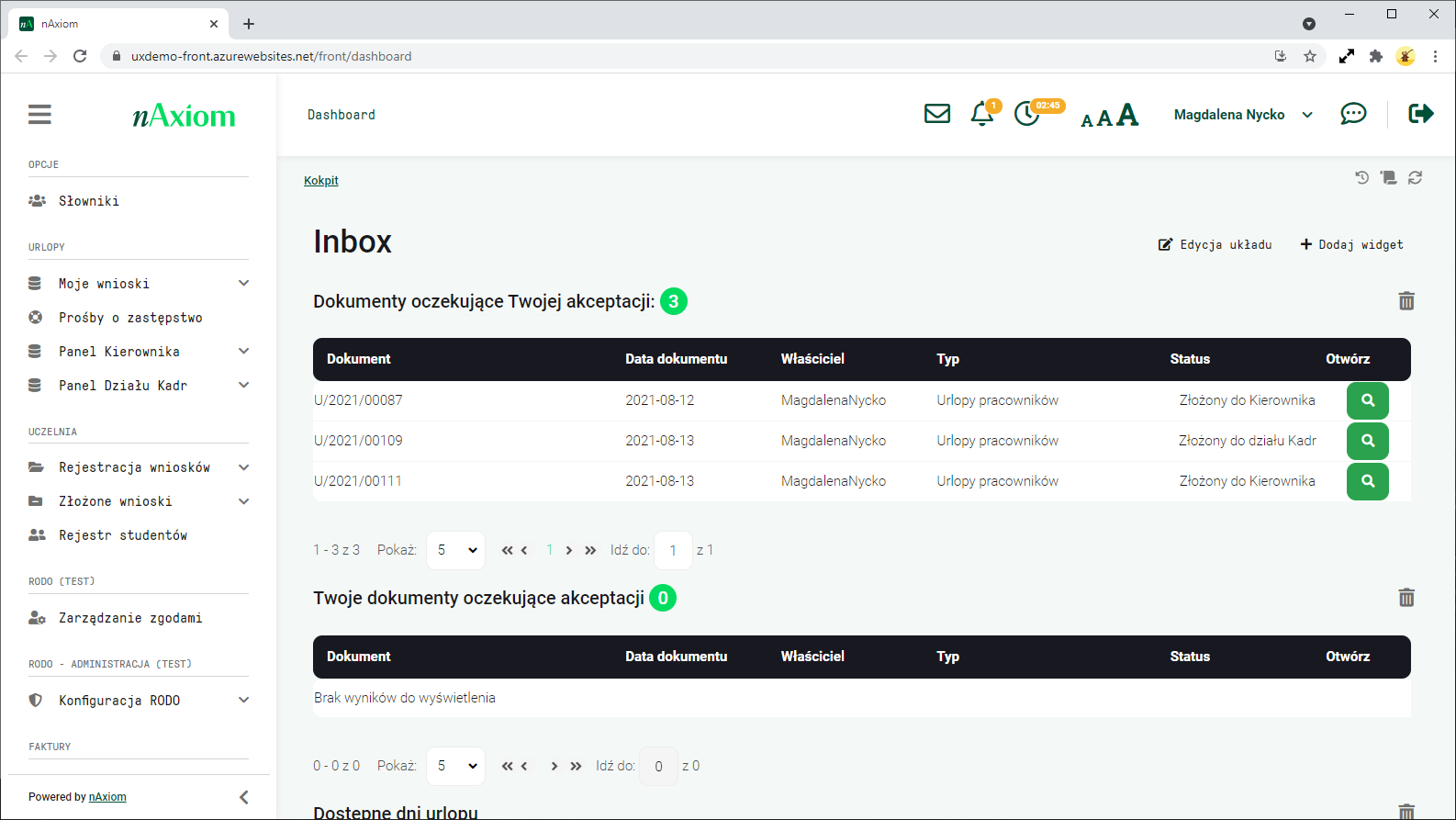This screenshot has width=1456, height=820.
Task: Open browser extensions puzzle icon
Action: [1375, 56]
